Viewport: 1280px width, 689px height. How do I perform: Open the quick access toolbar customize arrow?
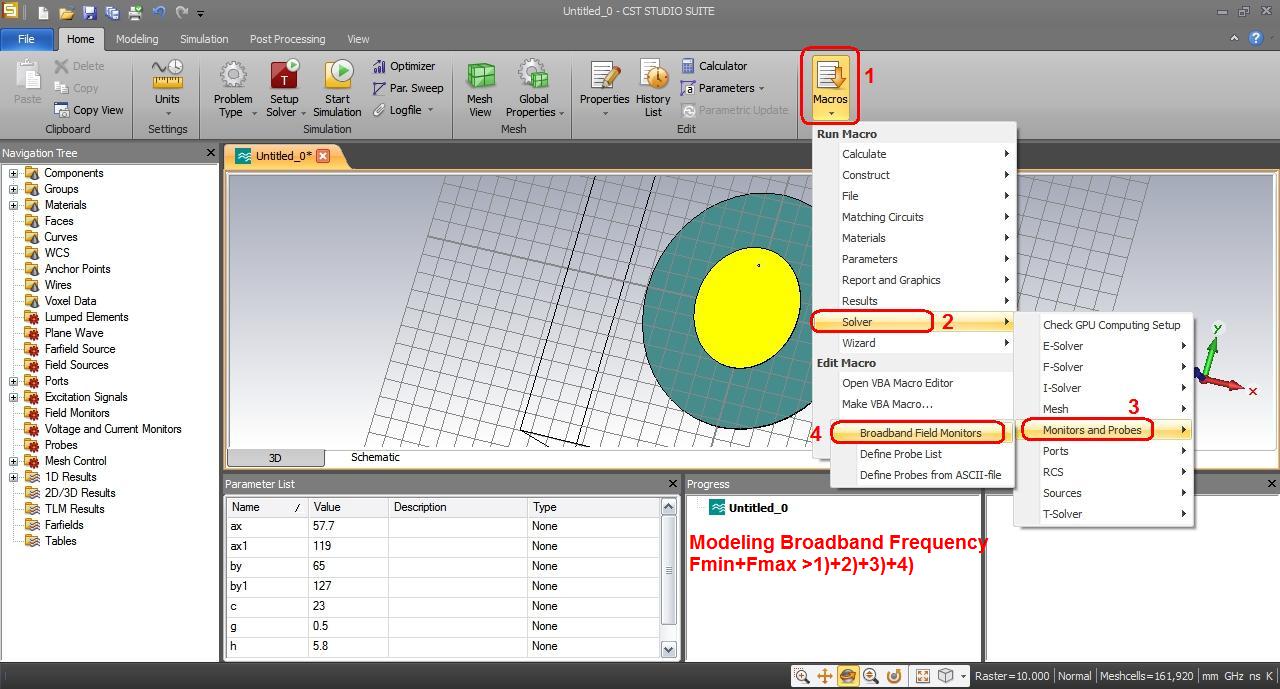(x=201, y=13)
